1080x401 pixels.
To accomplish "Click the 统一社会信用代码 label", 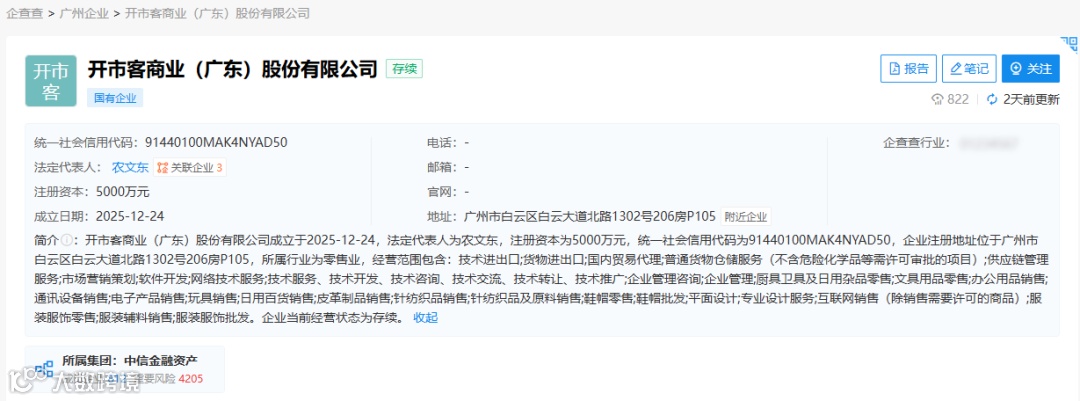I will 86,143.
